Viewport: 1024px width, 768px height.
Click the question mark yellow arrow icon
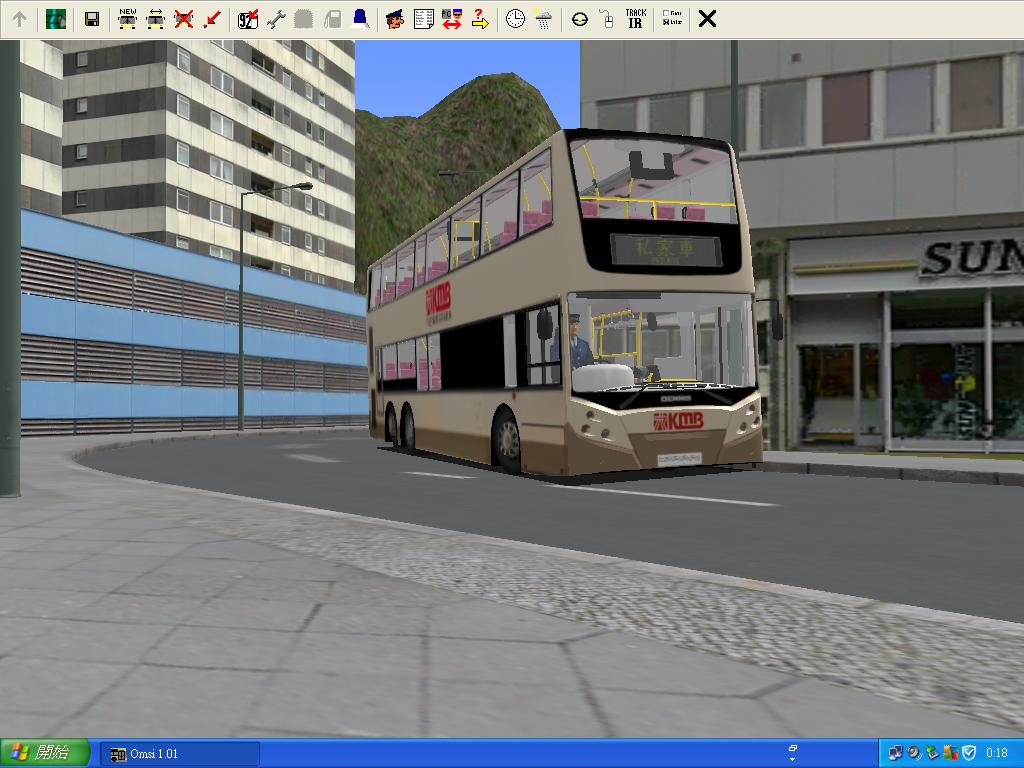pyautogui.click(x=480, y=19)
